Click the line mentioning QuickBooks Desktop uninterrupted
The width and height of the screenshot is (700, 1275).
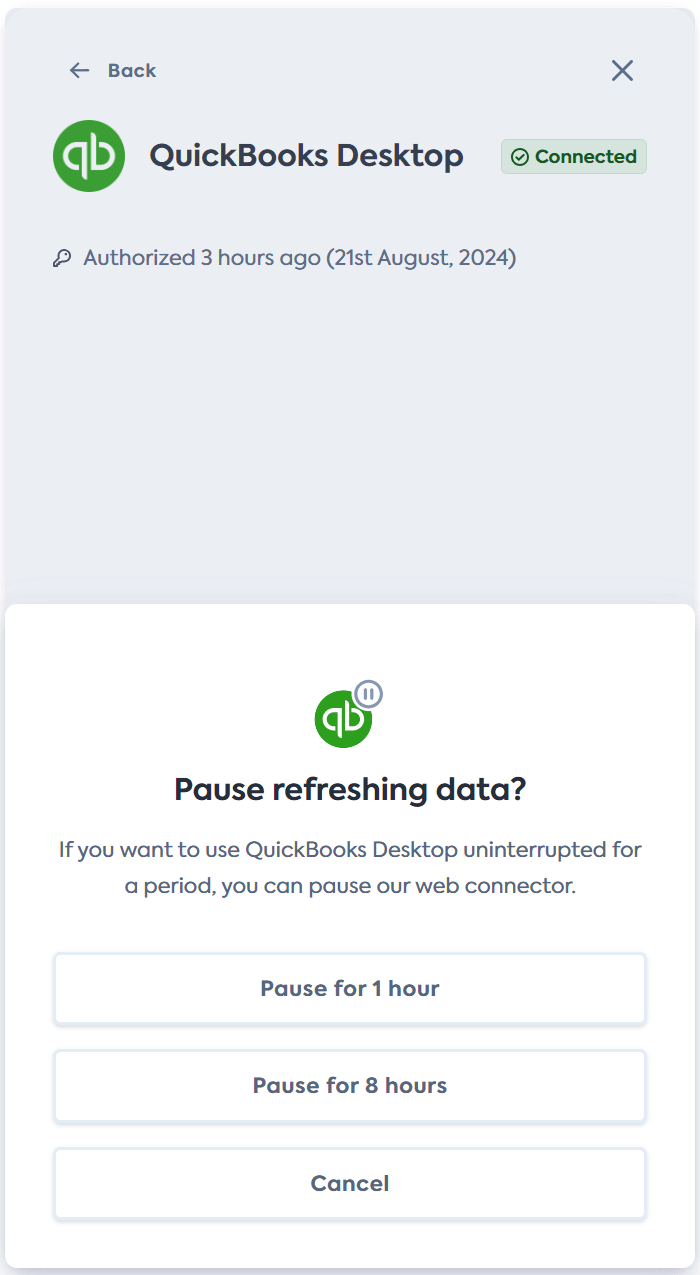(350, 850)
